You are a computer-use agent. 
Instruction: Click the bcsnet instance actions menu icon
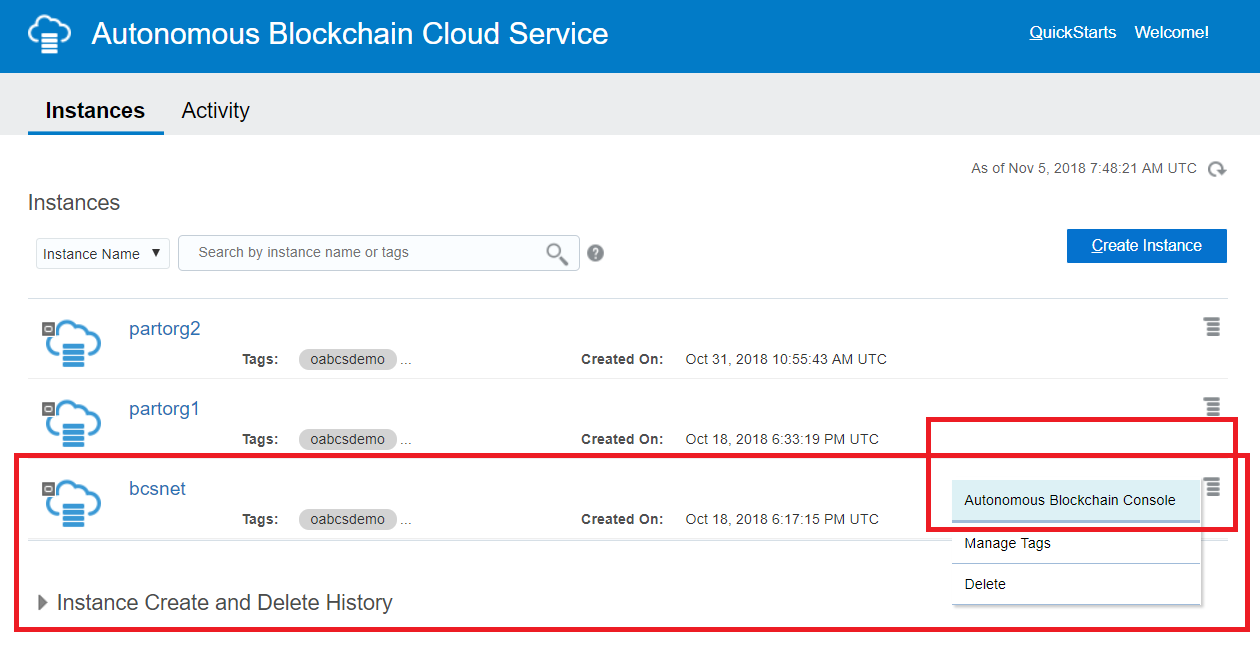pos(1212,487)
